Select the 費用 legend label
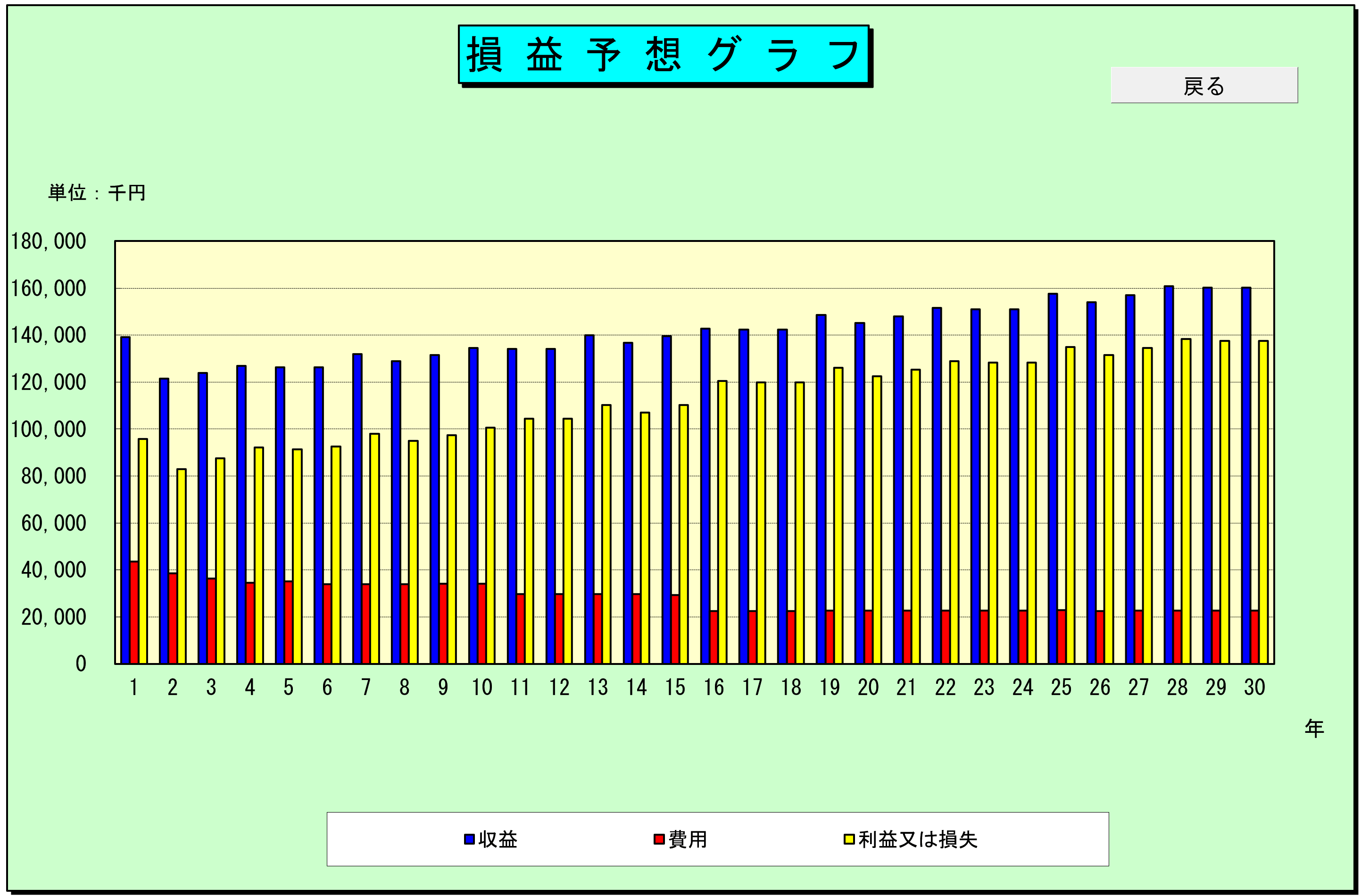 (x=688, y=839)
